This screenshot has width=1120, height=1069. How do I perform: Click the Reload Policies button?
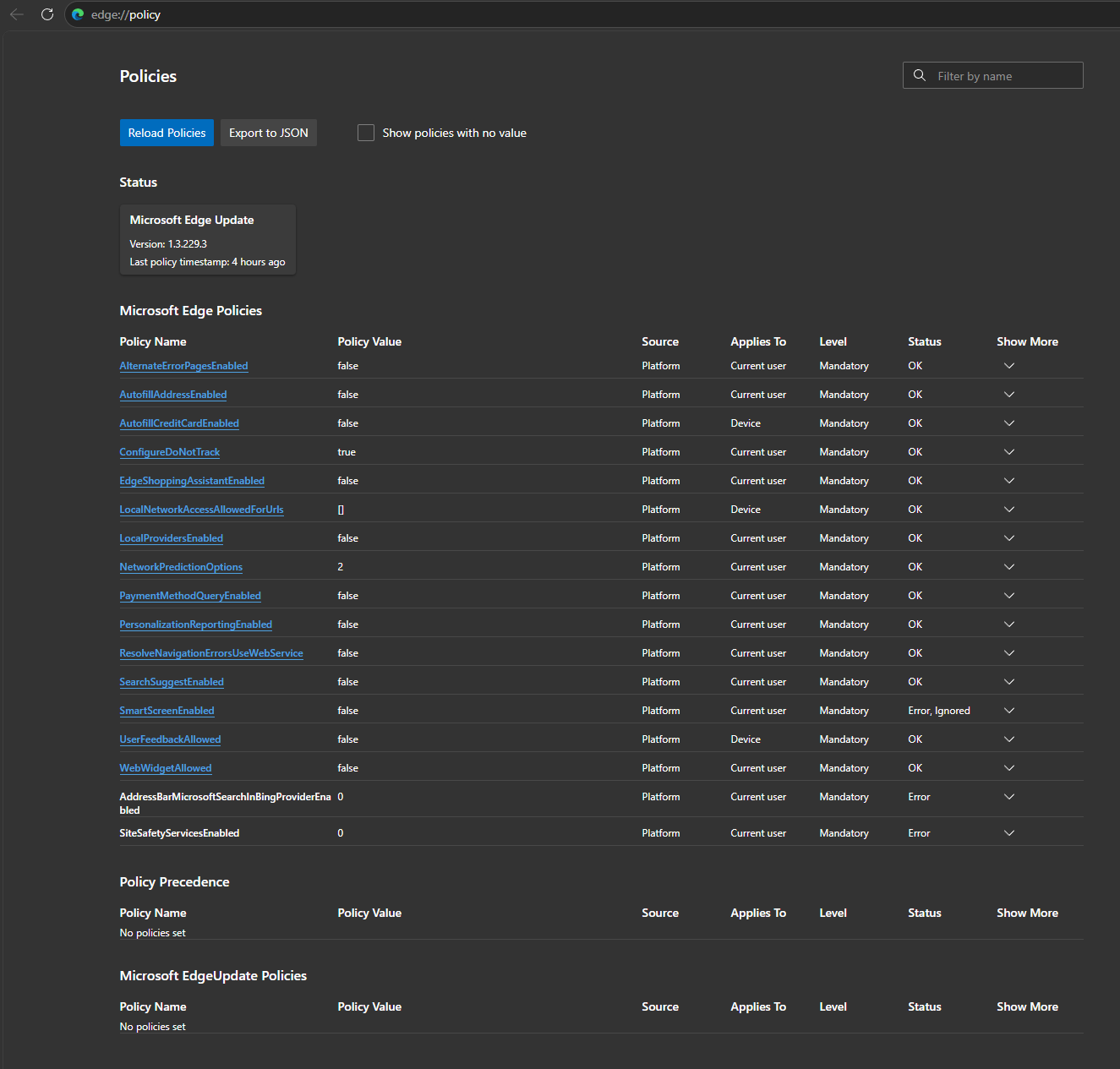pos(167,133)
